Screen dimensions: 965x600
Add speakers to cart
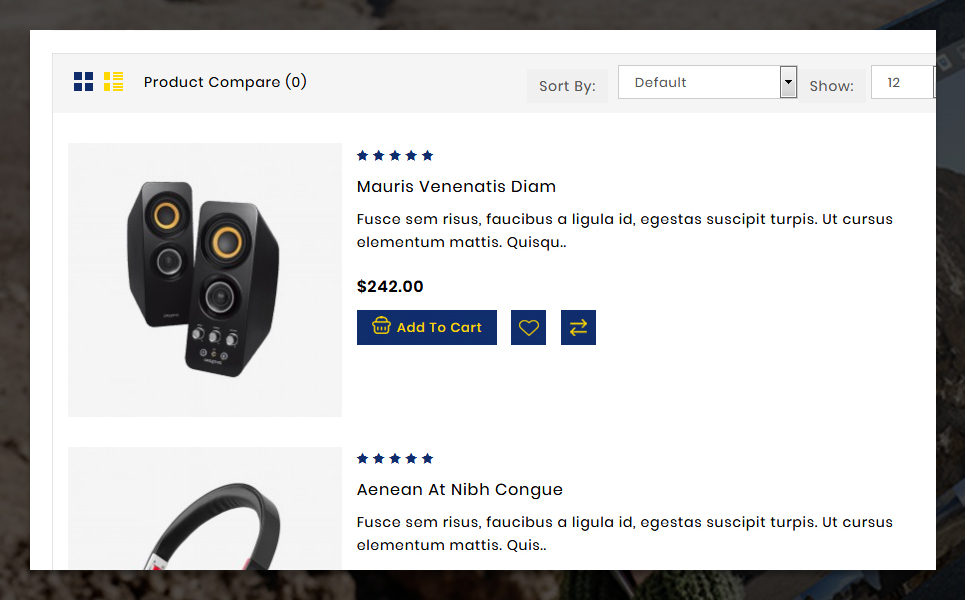tap(426, 327)
